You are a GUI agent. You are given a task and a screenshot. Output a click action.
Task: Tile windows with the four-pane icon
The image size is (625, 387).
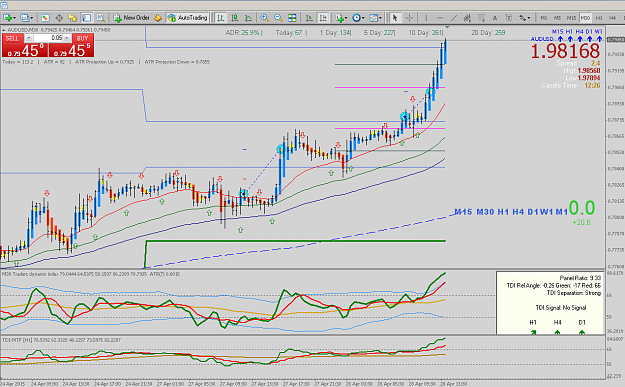pos(292,18)
